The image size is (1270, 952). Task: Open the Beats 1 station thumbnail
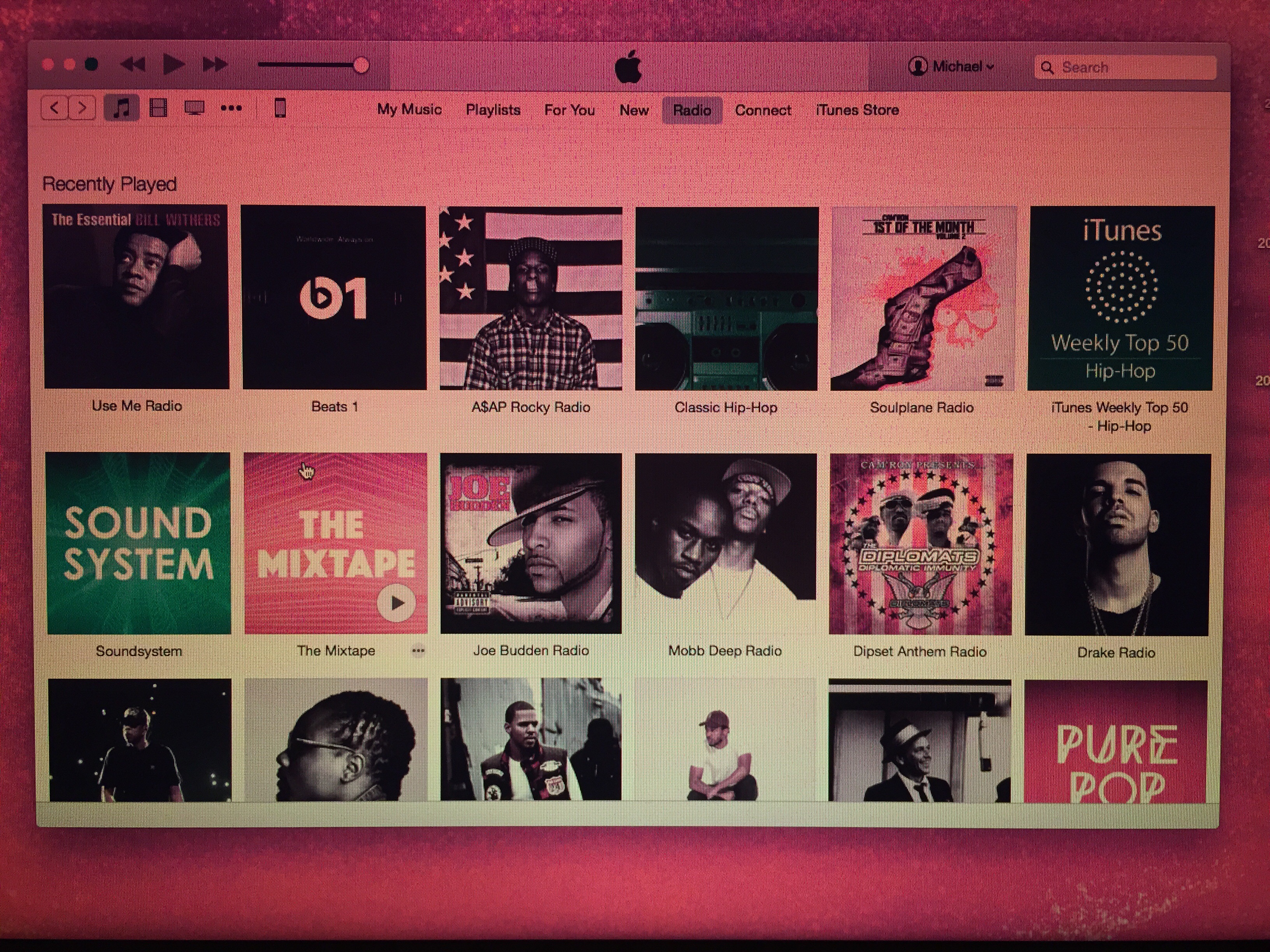click(334, 298)
